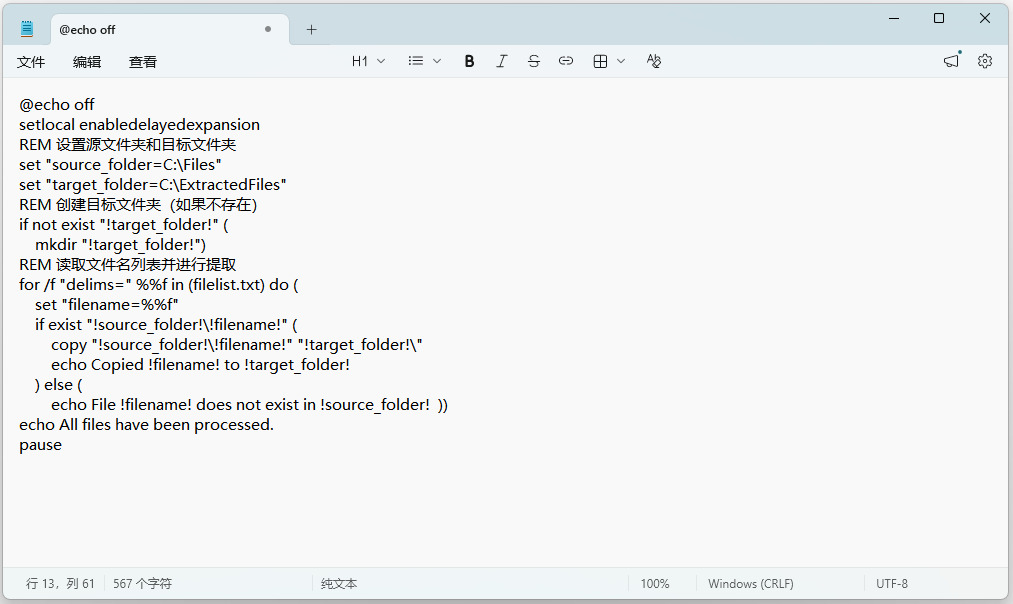Expand the heading level dropdown arrow

(381, 61)
